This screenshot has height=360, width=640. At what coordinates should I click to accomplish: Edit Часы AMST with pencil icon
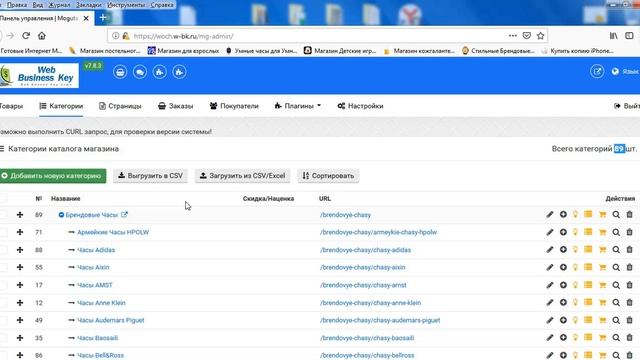550,285
